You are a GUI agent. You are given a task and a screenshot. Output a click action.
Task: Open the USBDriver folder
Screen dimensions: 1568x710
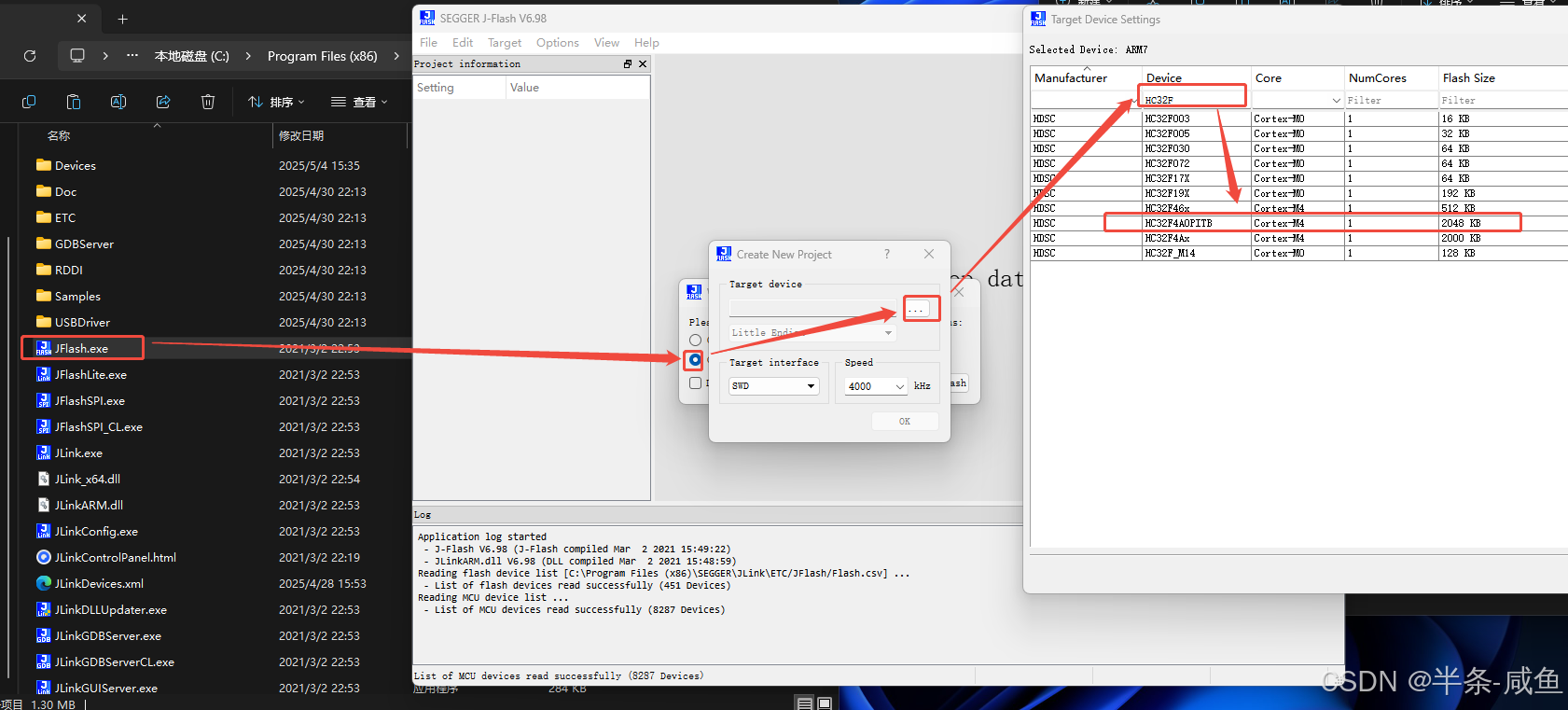pyautogui.click(x=74, y=322)
